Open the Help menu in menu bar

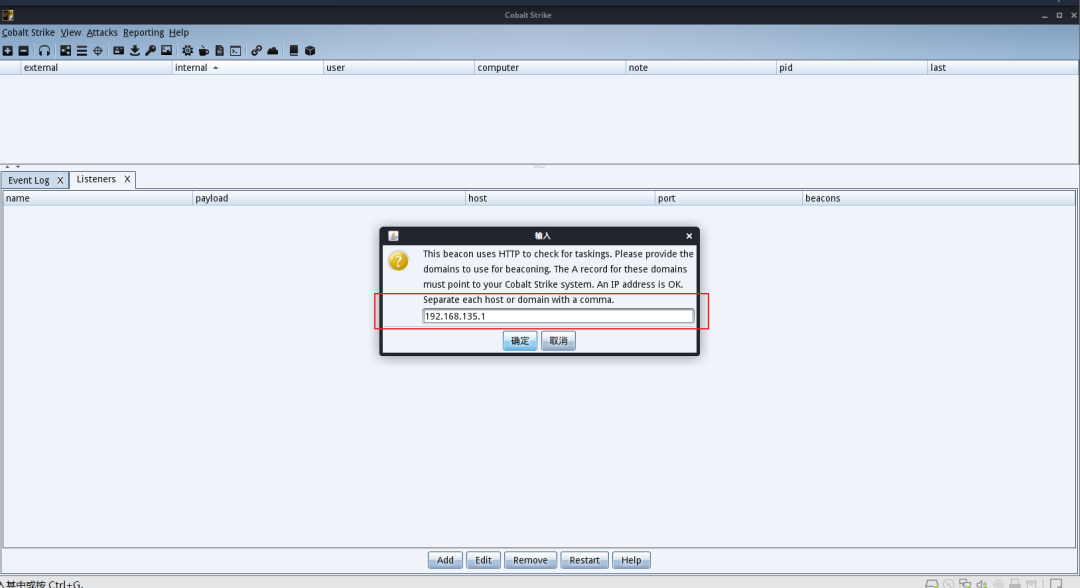(178, 32)
